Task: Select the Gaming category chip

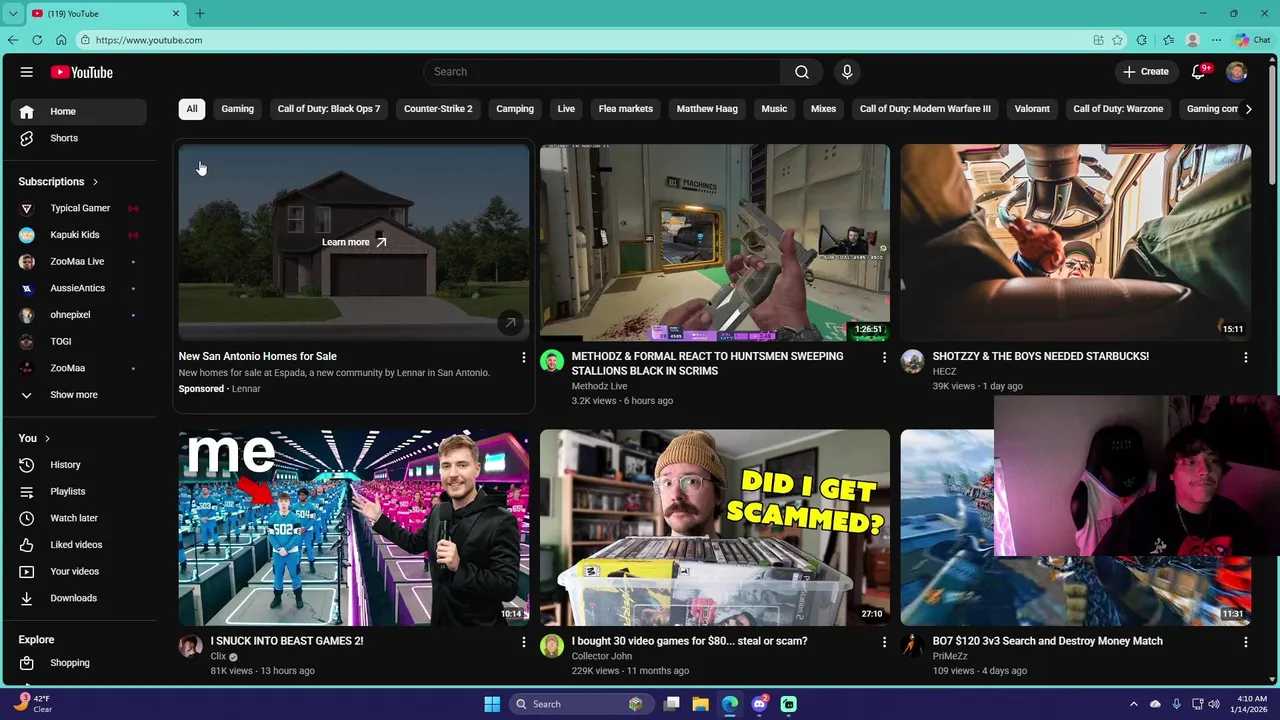Action: click(237, 109)
